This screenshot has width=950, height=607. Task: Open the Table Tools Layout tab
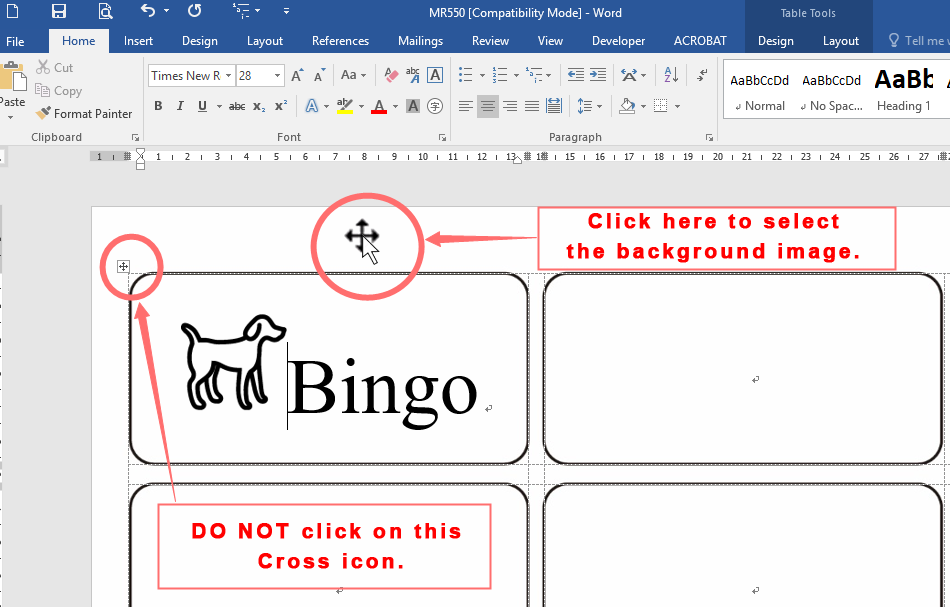[840, 41]
